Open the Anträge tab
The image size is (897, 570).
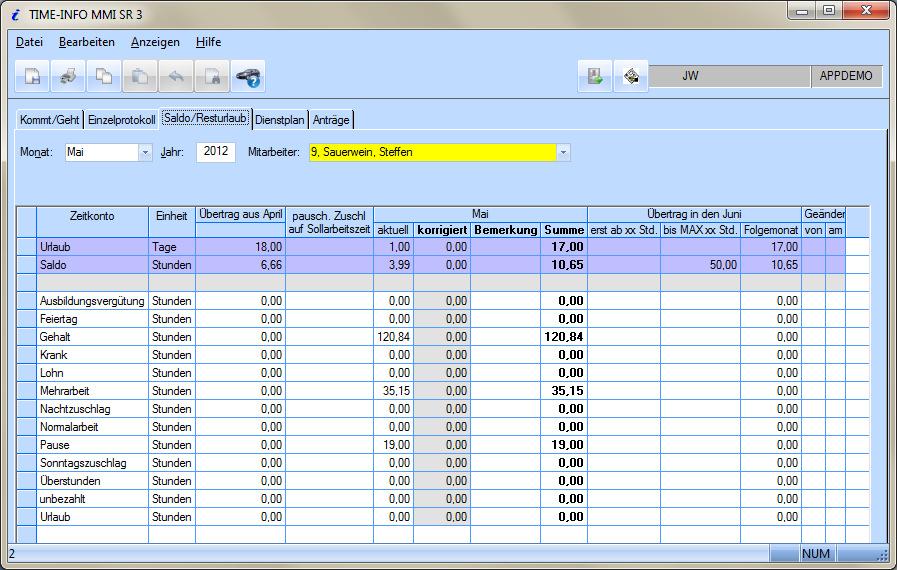click(x=331, y=120)
